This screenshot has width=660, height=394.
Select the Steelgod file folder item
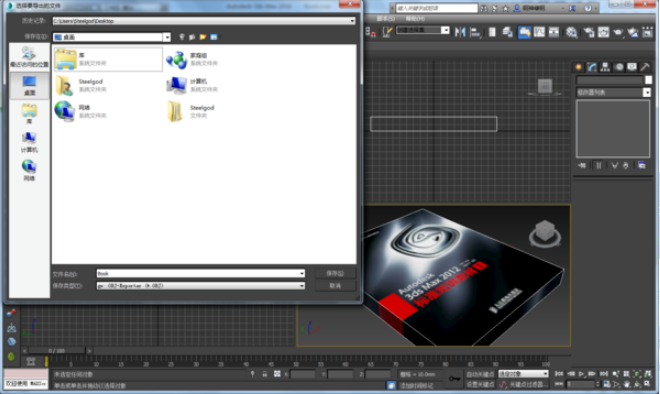tap(192, 111)
